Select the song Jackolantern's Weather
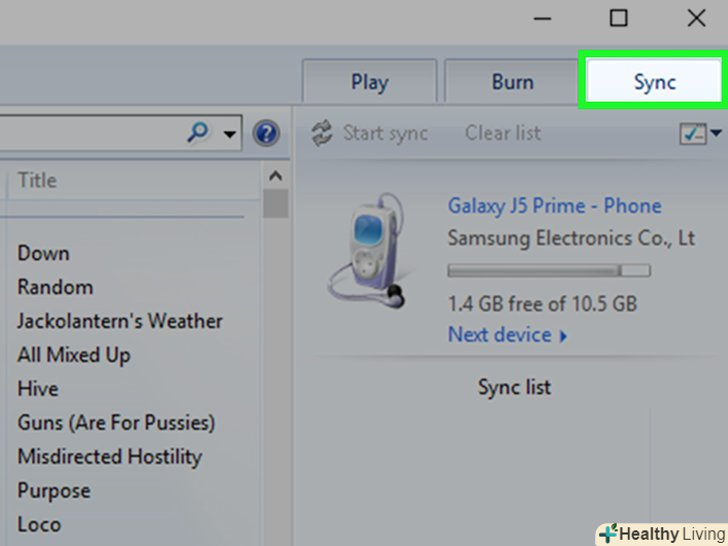Image resolution: width=728 pixels, height=546 pixels. coord(120,321)
